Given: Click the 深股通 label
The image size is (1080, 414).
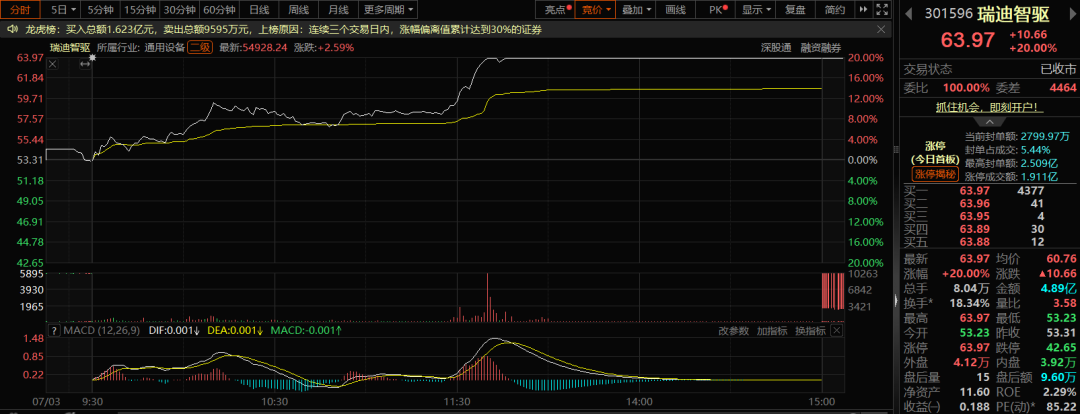Looking at the screenshot, I should (776, 48).
